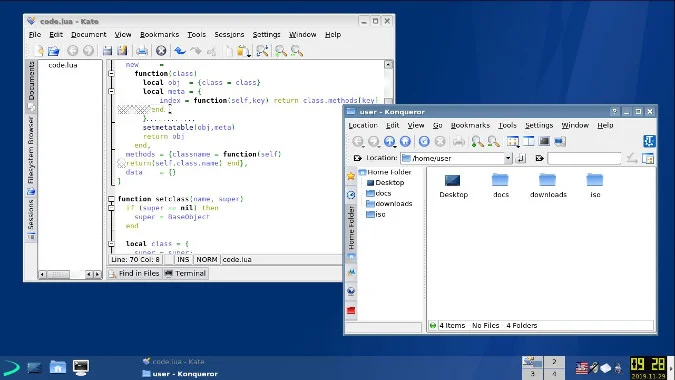This screenshot has height=380, width=675.
Task: Collapse the function setclass fold marker in Kate
Action: pyautogui.click(x=111, y=199)
